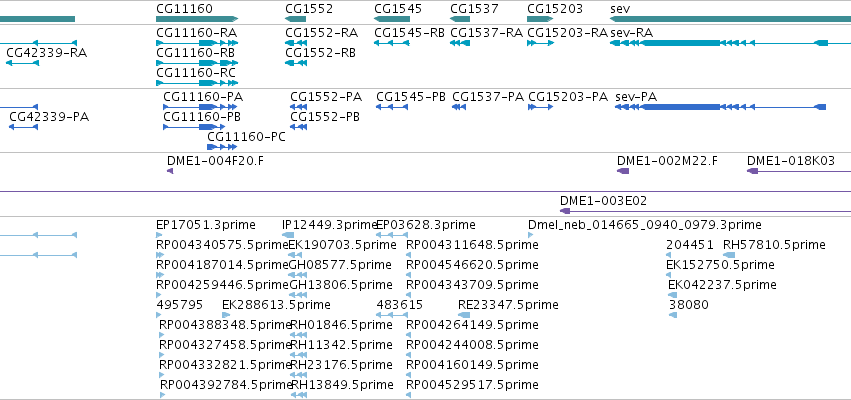Select the DME1-002M22.F clone label
The height and width of the screenshot is (400, 851).
[668, 161]
